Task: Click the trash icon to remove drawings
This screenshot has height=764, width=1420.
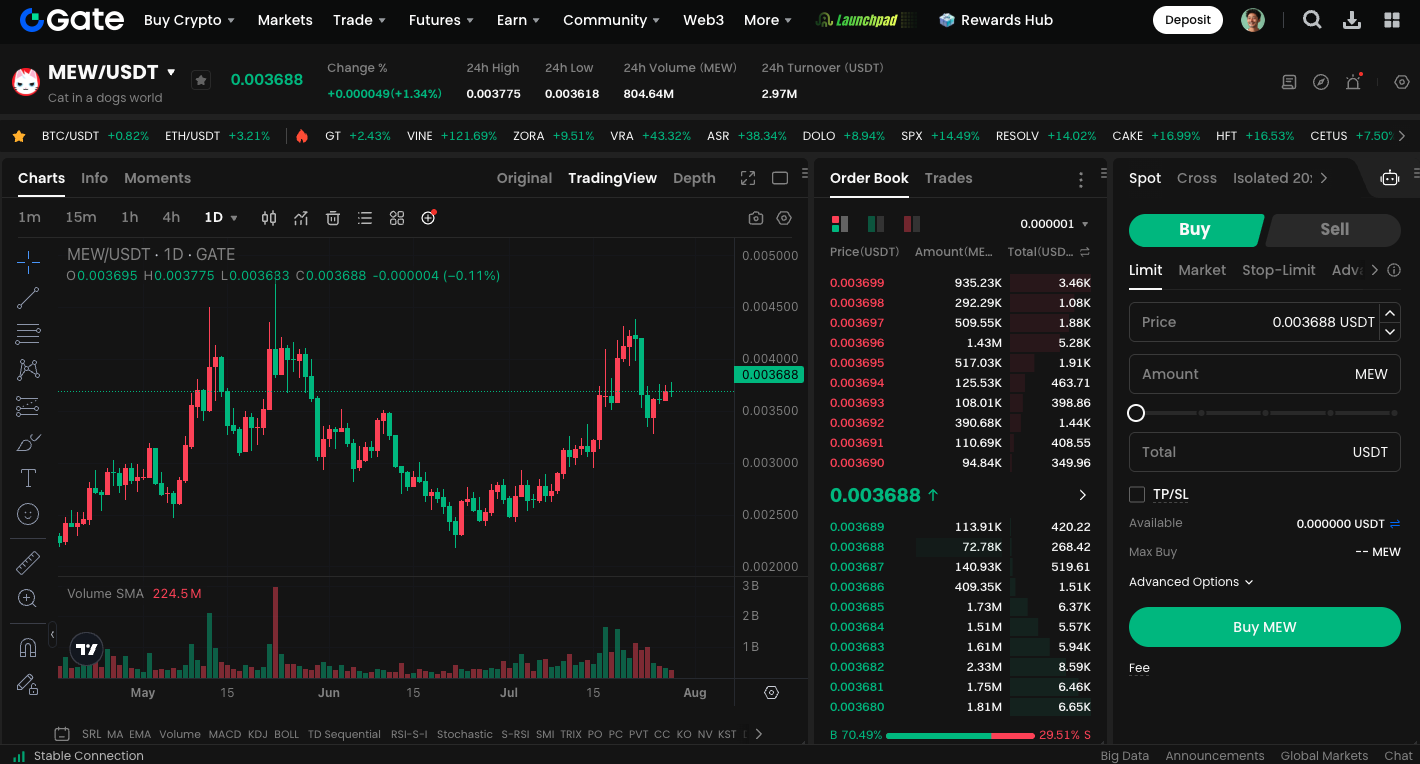Action: click(333, 218)
